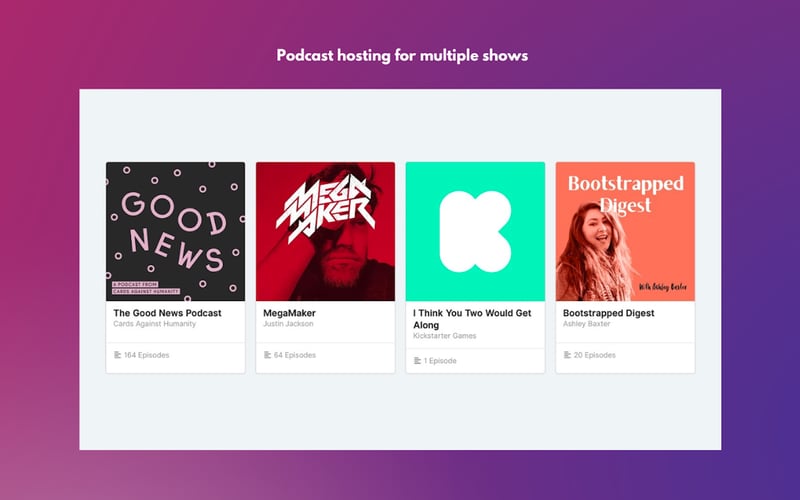
Task: Open the MegaMaker cover artwork
Action: [326, 232]
